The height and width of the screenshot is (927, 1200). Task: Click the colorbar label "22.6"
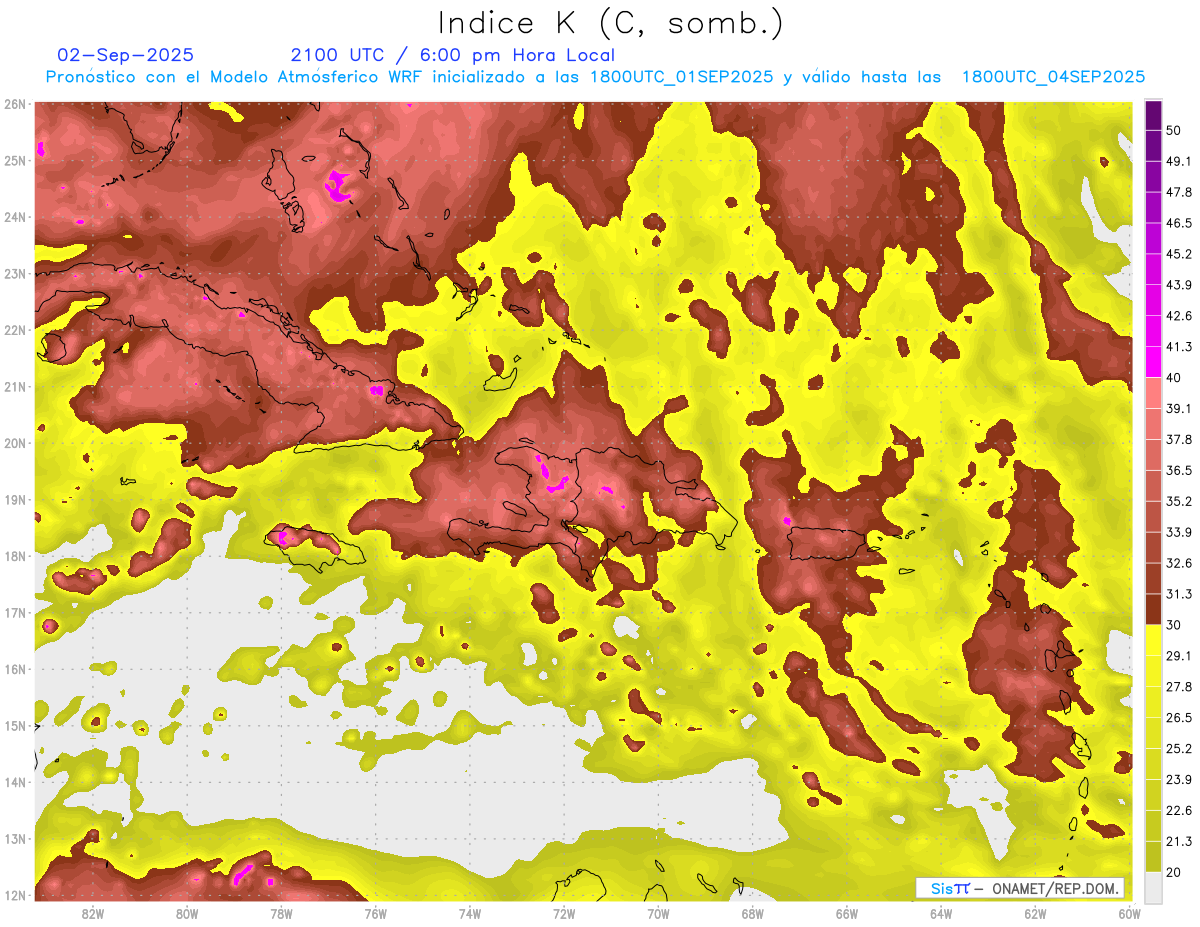pyautogui.click(x=1179, y=811)
